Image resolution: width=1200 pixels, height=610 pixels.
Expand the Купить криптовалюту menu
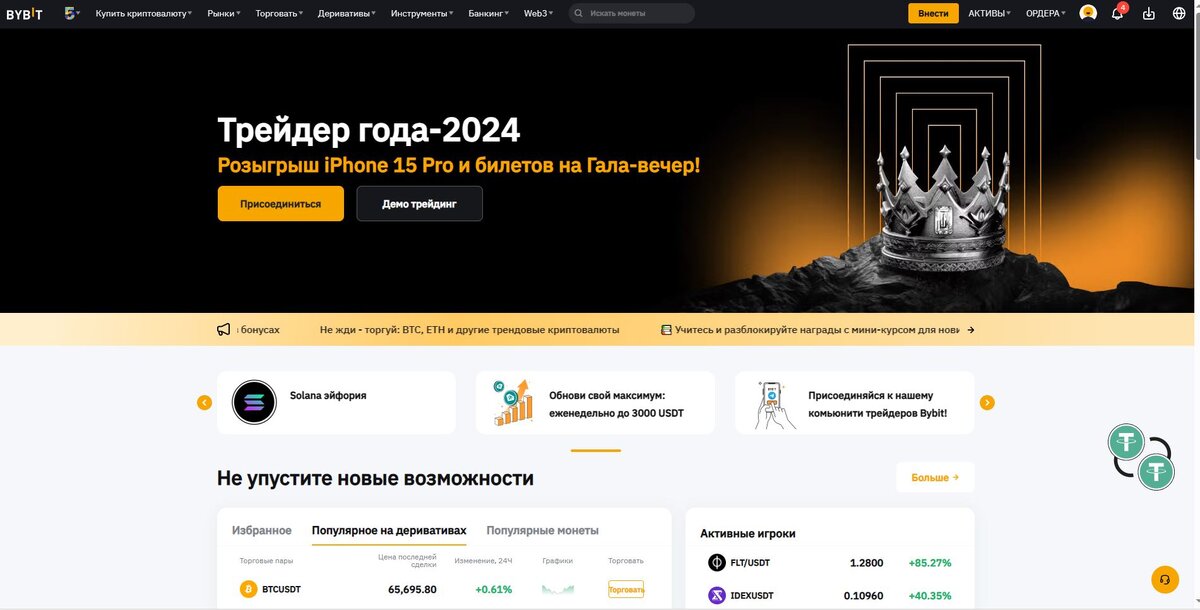[143, 13]
